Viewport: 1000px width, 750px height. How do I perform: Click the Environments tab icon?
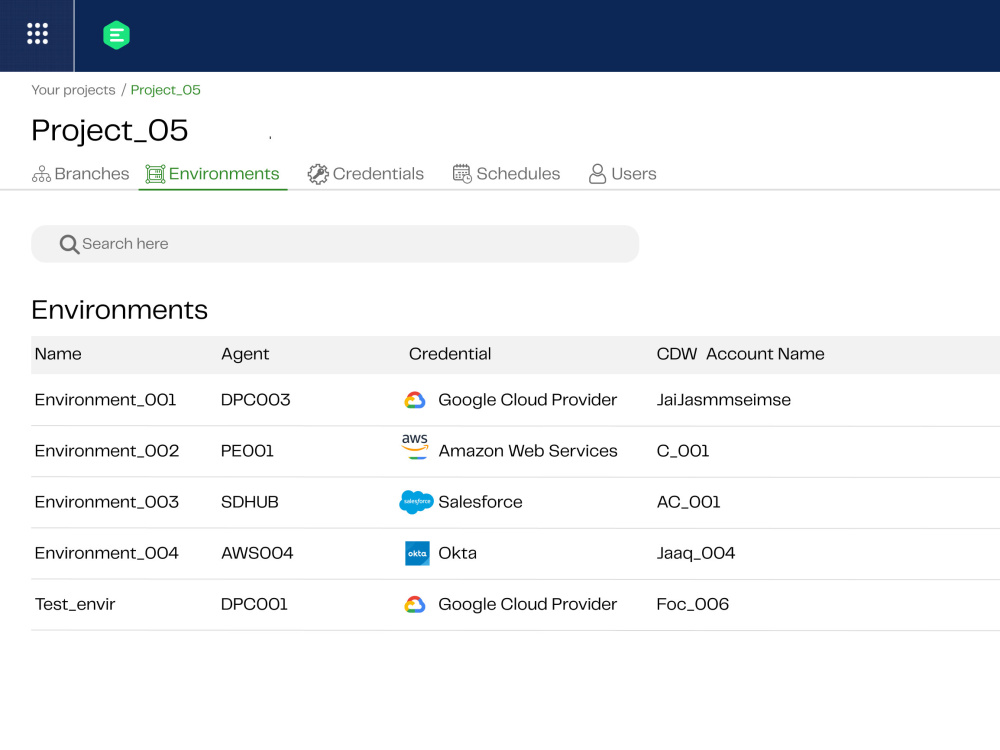pos(155,174)
